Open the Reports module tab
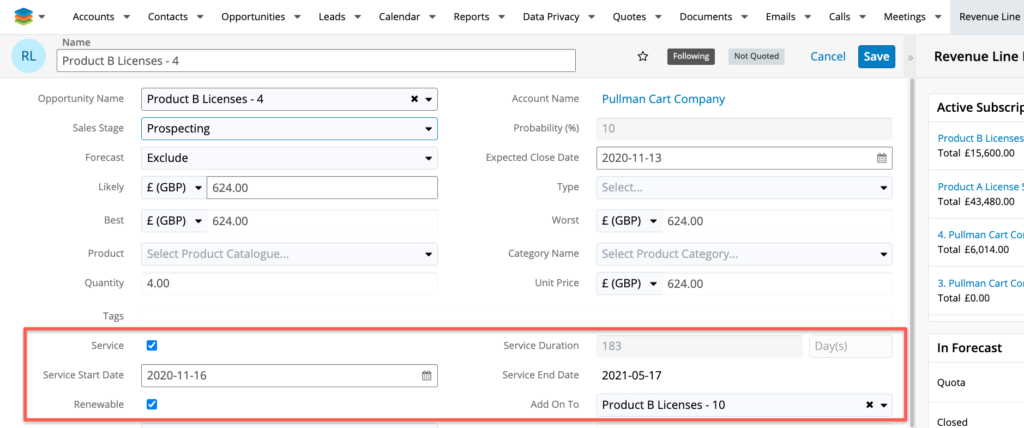Image resolution: width=1024 pixels, height=428 pixels. coord(472,17)
